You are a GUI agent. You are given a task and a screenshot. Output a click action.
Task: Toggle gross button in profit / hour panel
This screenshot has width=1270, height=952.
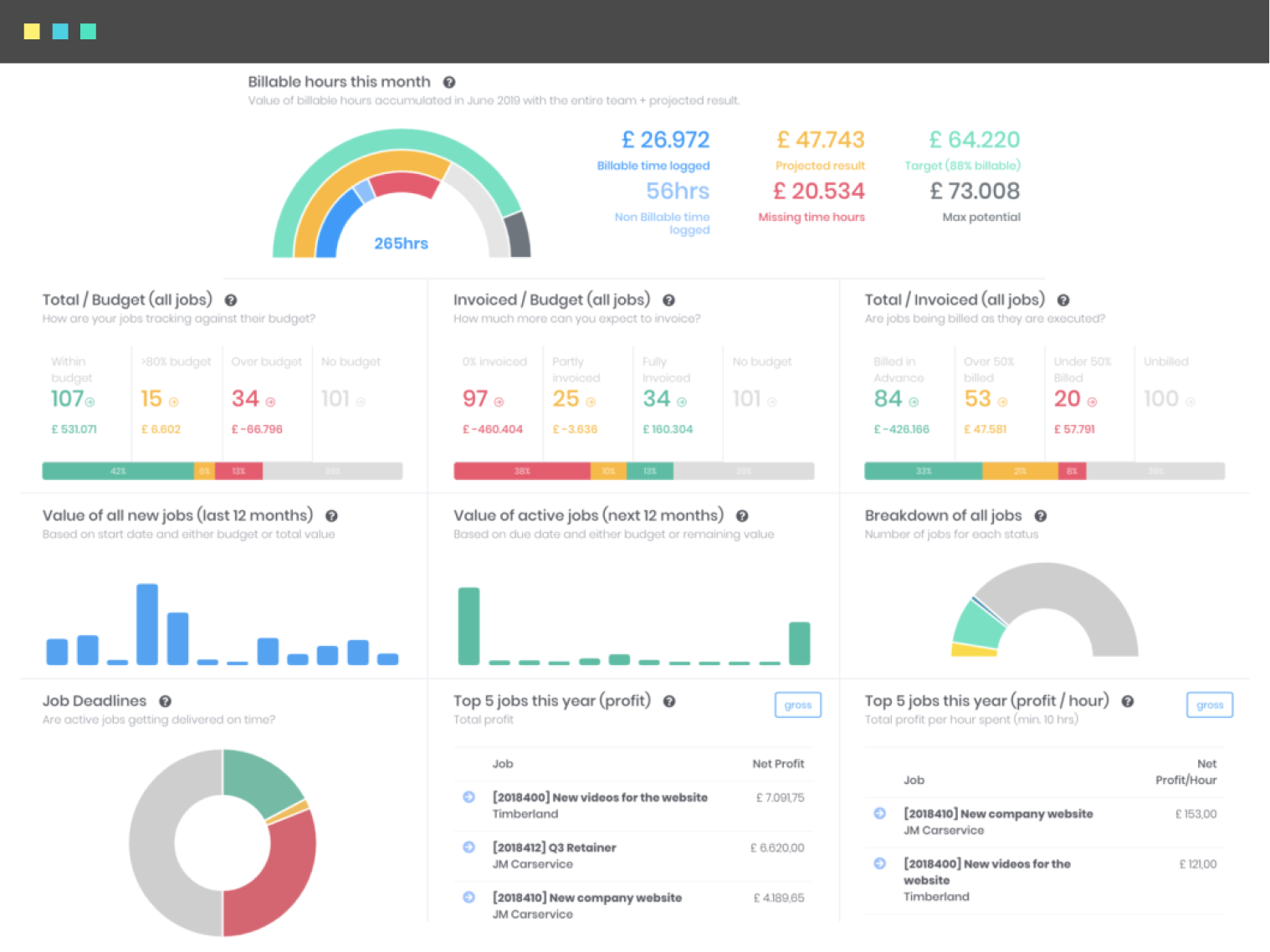point(1209,705)
